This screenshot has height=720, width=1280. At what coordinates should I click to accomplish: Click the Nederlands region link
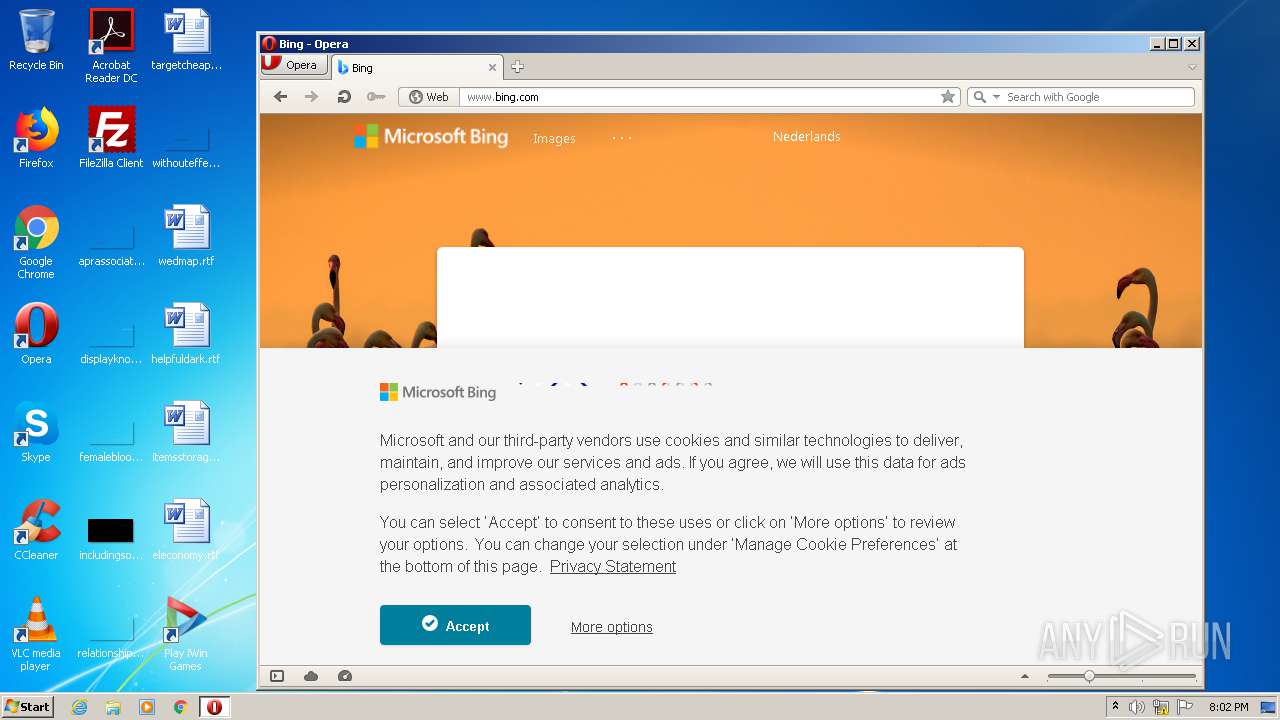click(806, 137)
